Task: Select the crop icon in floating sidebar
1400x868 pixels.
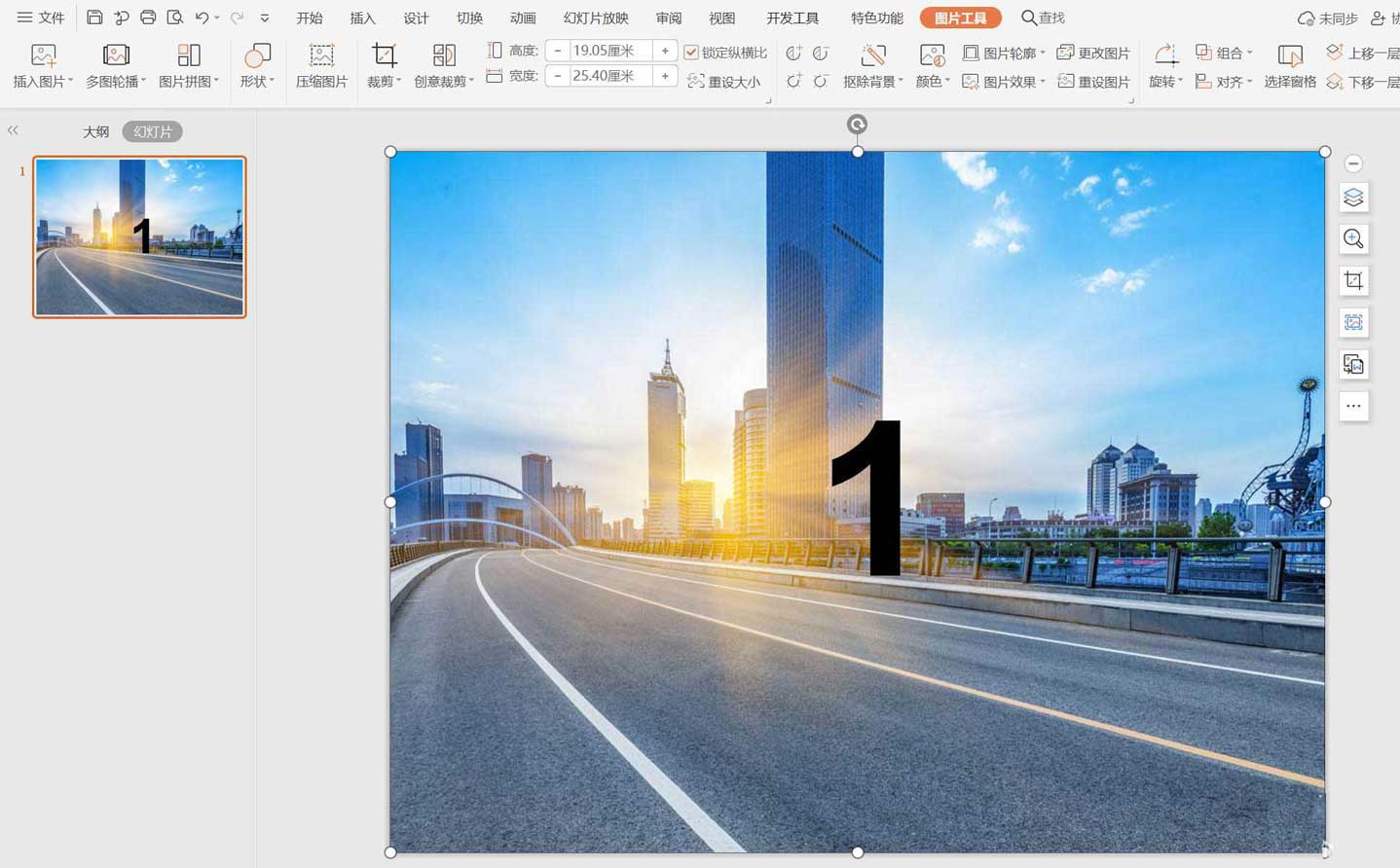Action: click(1353, 281)
